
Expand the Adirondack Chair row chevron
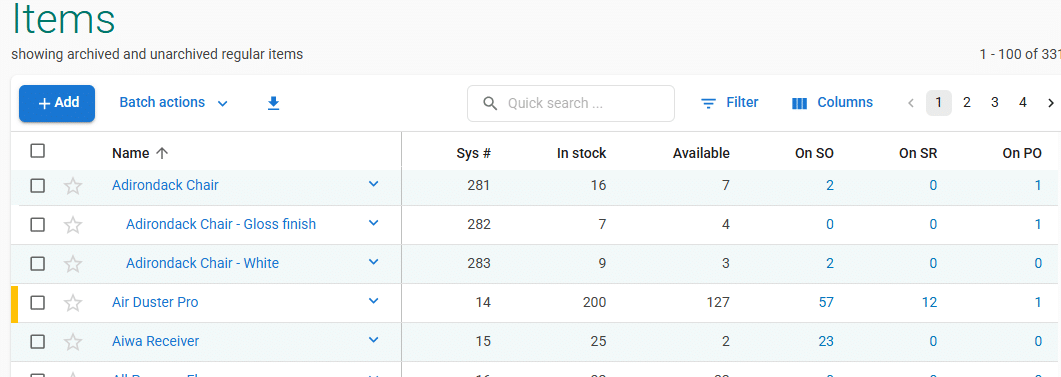(x=374, y=184)
